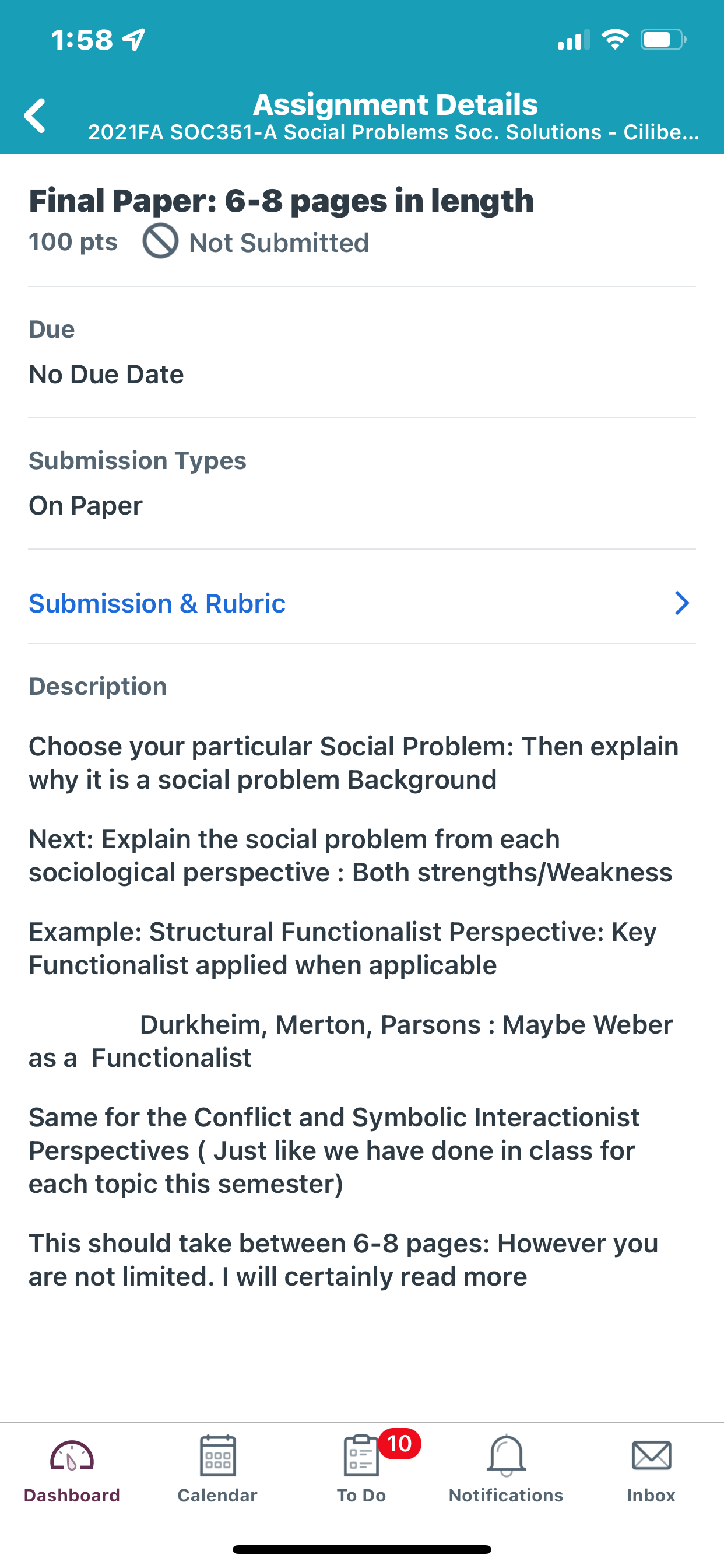This screenshot has width=724, height=1568.
Task: Tap the home indicator bar
Action: (x=361, y=1549)
